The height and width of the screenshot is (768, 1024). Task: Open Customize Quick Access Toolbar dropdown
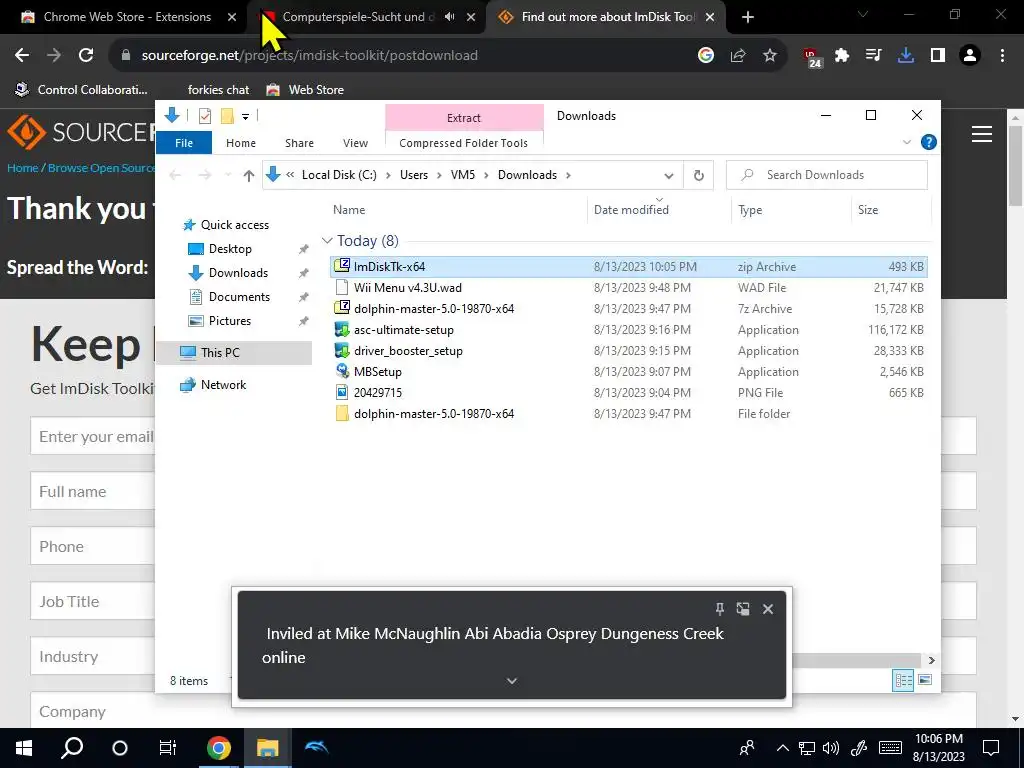[246, 117]
